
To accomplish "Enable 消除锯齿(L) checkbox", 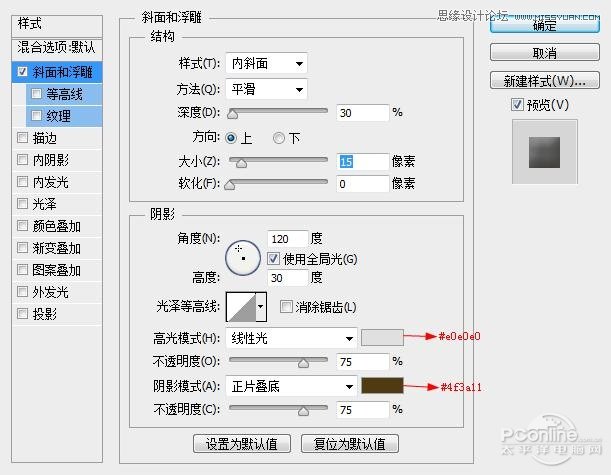I will click(286, 307).
